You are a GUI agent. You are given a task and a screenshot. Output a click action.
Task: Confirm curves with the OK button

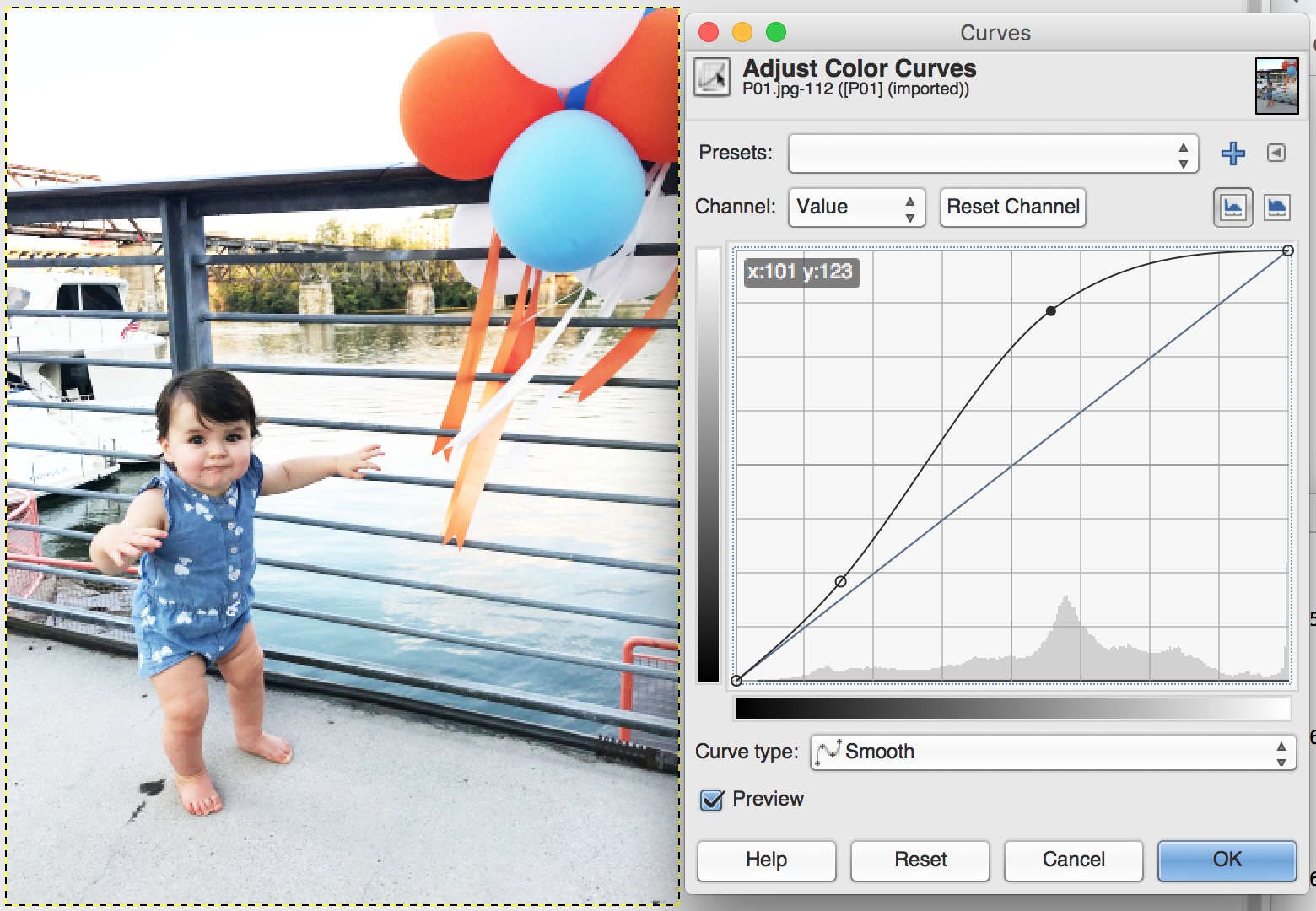click(x=1226, y=860)
